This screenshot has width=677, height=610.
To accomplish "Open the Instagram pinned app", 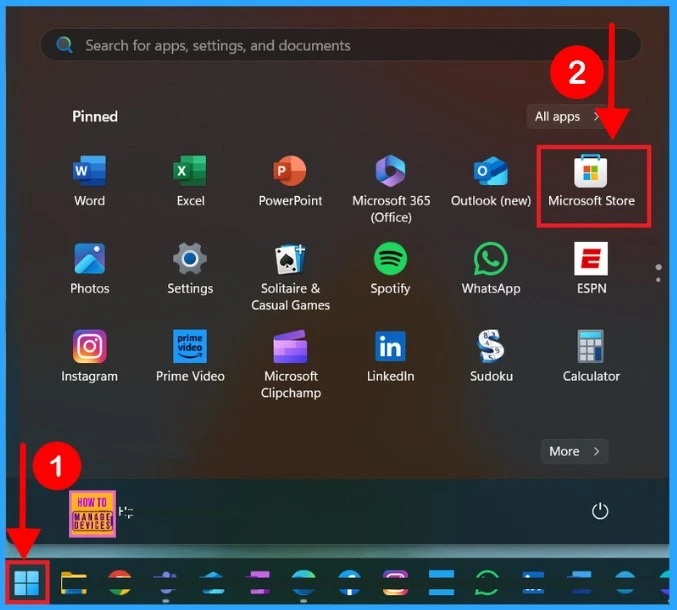I will pyautogui.click(x=89, y=357).
